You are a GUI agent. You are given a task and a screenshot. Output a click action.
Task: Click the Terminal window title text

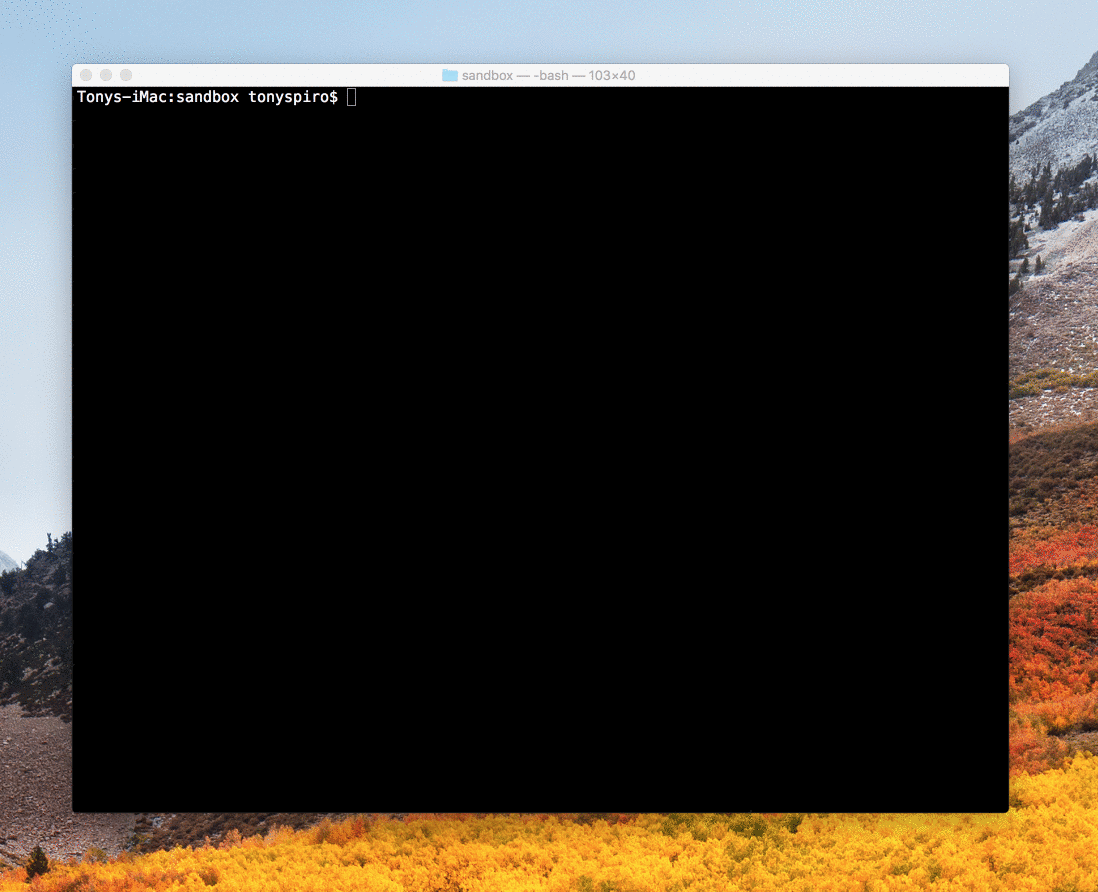[548, 75]
